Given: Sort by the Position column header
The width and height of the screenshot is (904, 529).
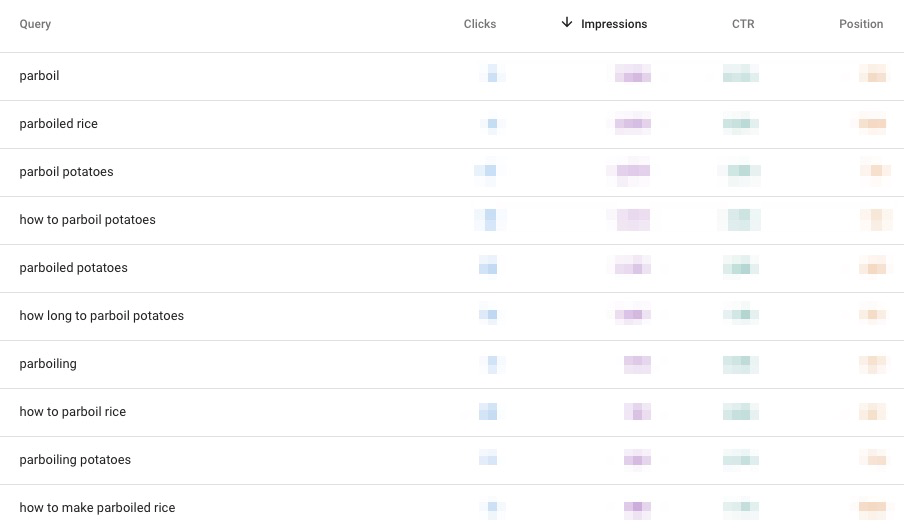Looking at the screenshot, I should click(x=860, y=24).
